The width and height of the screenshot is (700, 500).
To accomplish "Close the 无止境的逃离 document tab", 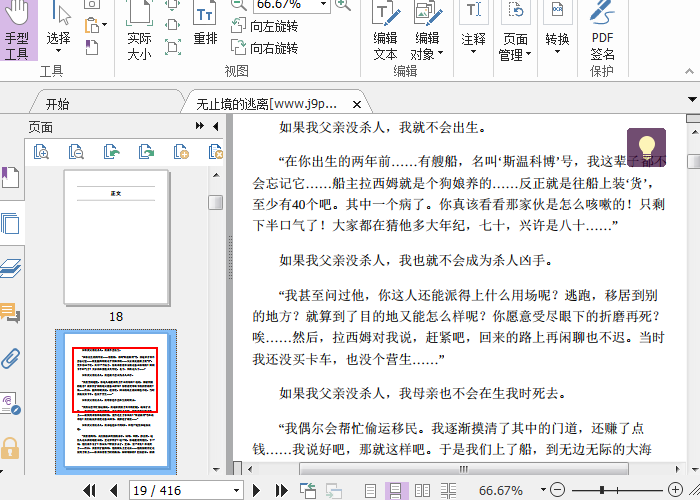I will tap(357, 104).
